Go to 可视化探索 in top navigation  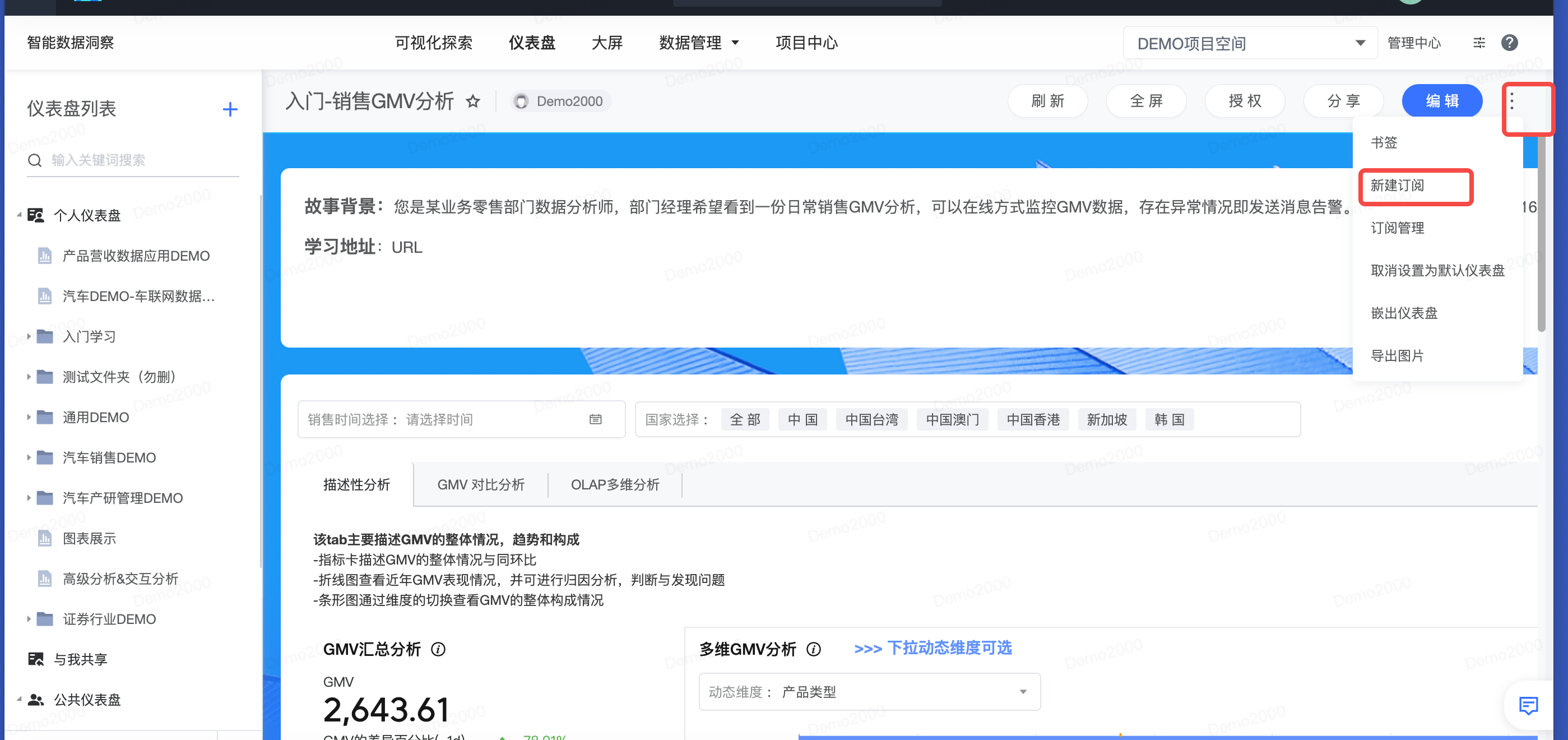433,43
